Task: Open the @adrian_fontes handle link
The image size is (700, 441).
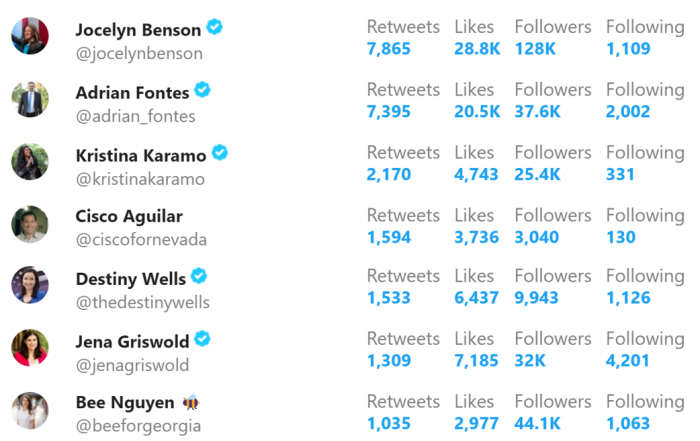Action: click(x=136, y=116)
